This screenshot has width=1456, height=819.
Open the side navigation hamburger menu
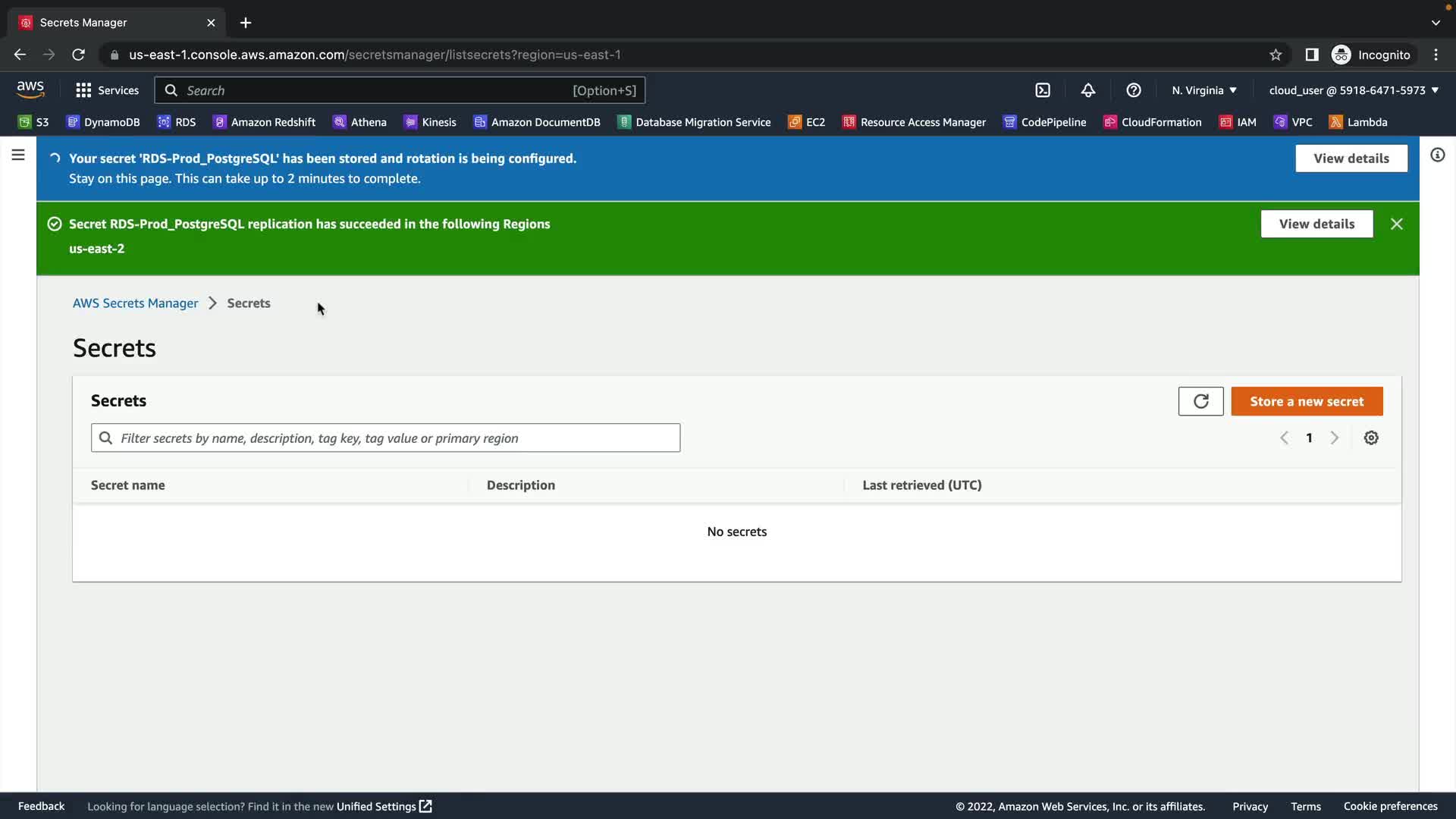point(18,155)
